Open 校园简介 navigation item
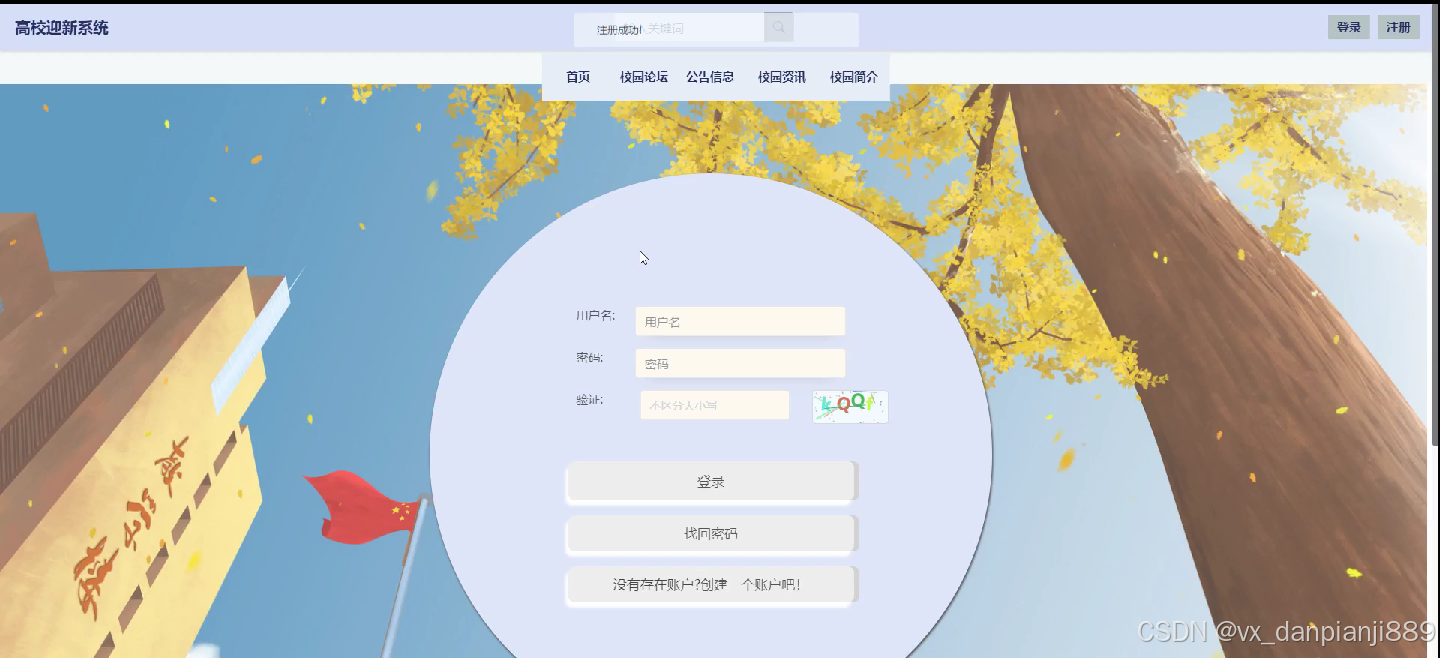This screenshot has width=1440, height=658. coord(853,77)
